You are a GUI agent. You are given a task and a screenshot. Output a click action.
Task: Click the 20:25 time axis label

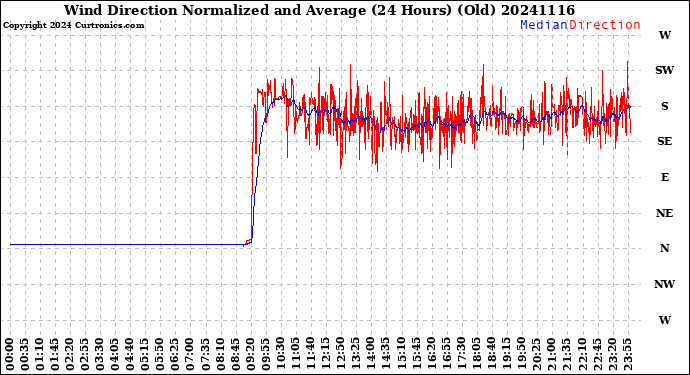(x=537, y=354)
